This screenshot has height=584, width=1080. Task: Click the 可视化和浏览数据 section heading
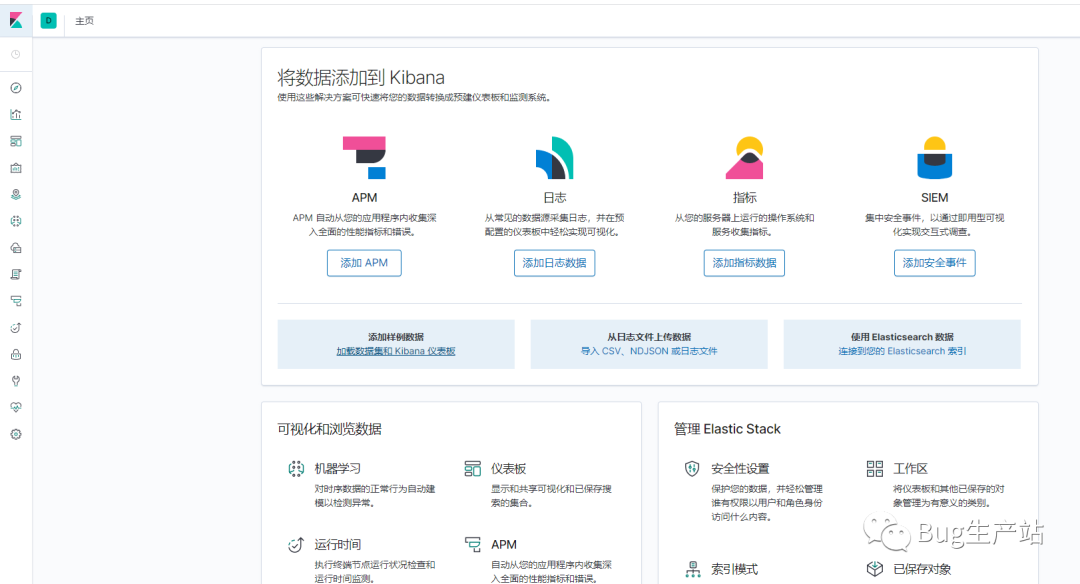pyautogui.click(x=329, y=429)
